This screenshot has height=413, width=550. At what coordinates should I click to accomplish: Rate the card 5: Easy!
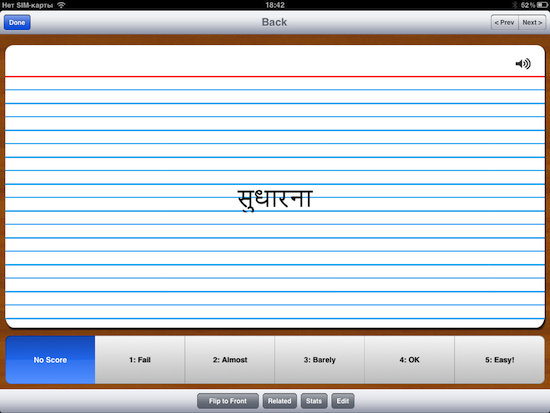click(x=499, y=360)
